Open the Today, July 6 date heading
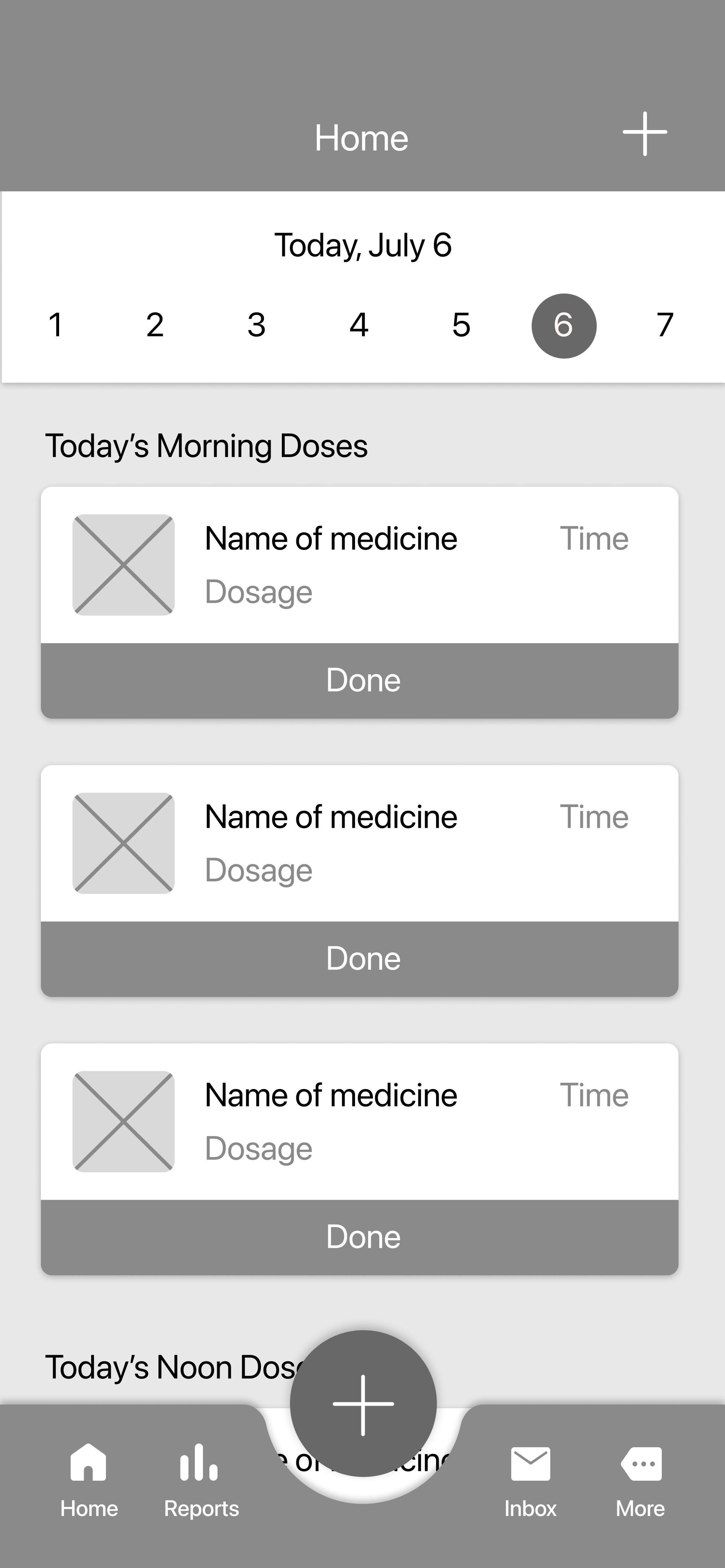Viewport: 725px width, 1568px height. (x=362, y=245)
